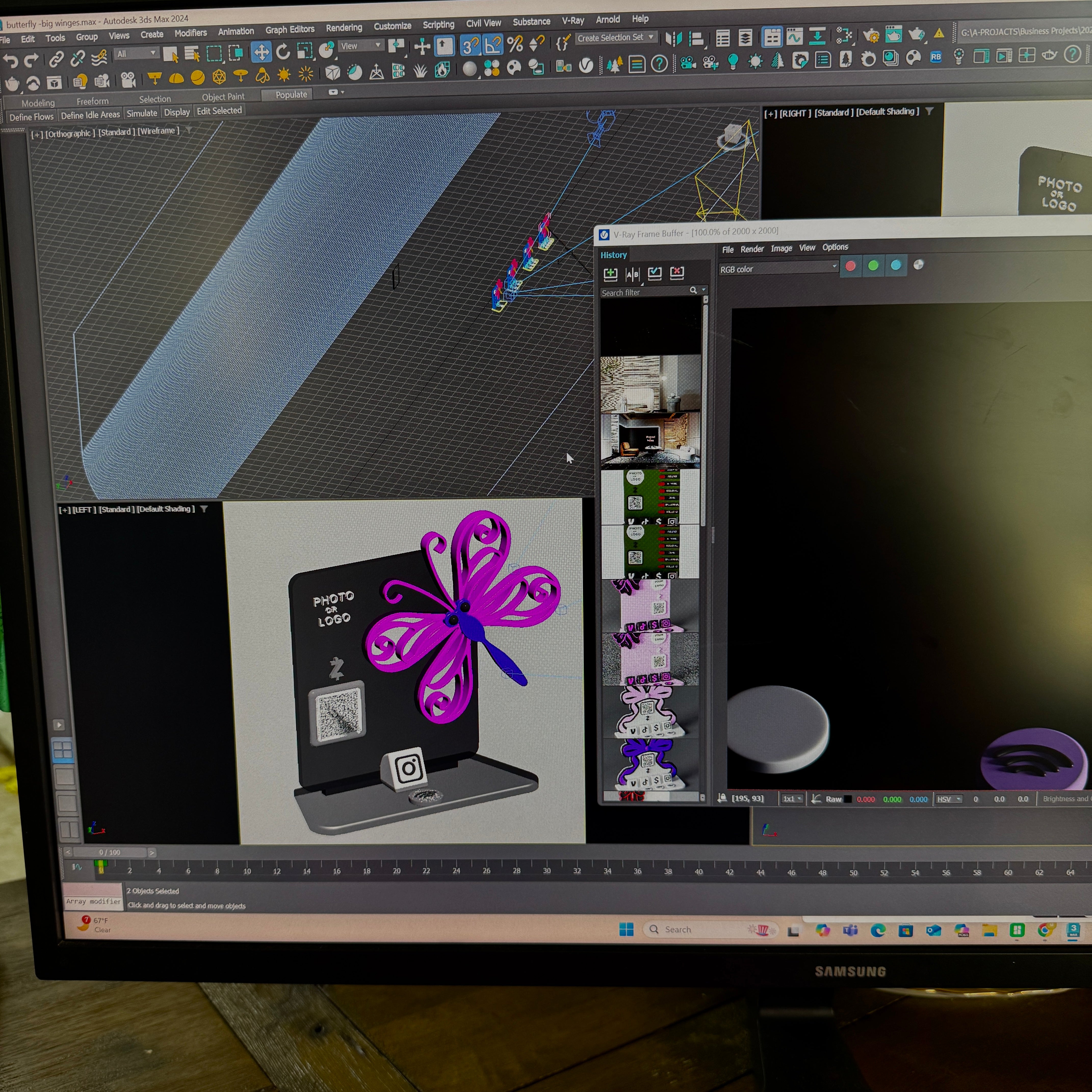Toggle Window/Crossing selection icon
1092x1092 pixels.
coord(236,53)
